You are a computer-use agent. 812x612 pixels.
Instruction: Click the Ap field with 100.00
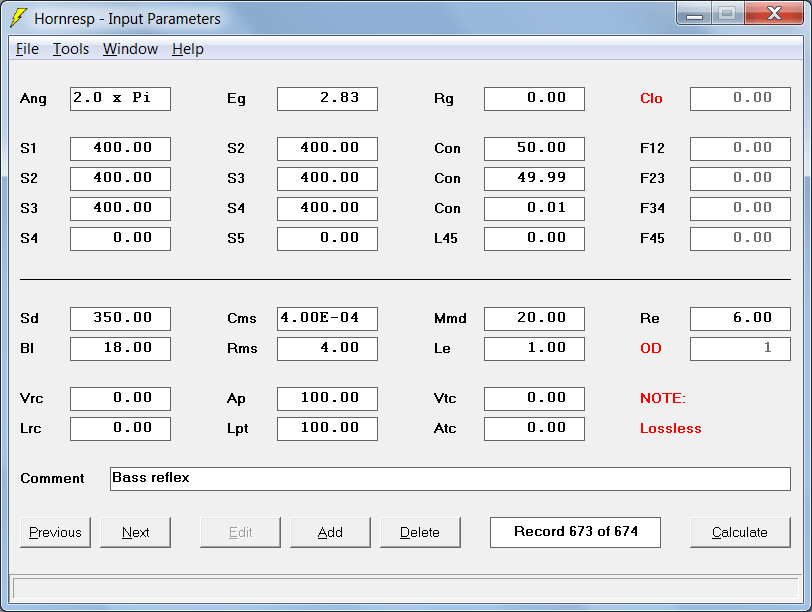click(x=327, y=399)
